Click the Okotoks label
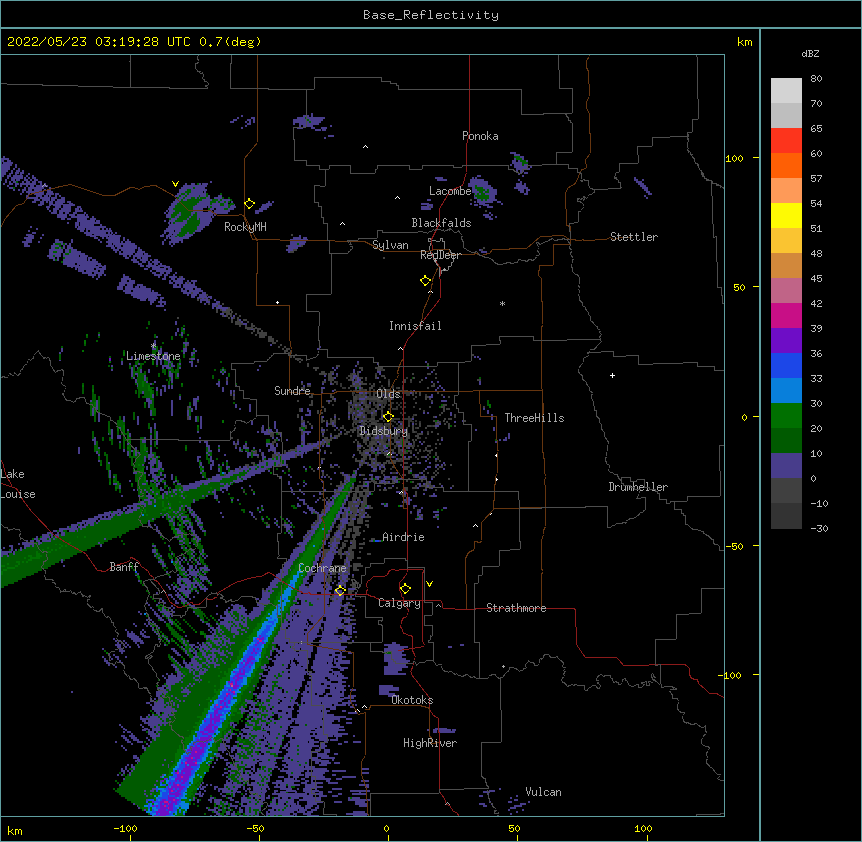This screenshot has width=862, height=842. click(x=412, y=700)
